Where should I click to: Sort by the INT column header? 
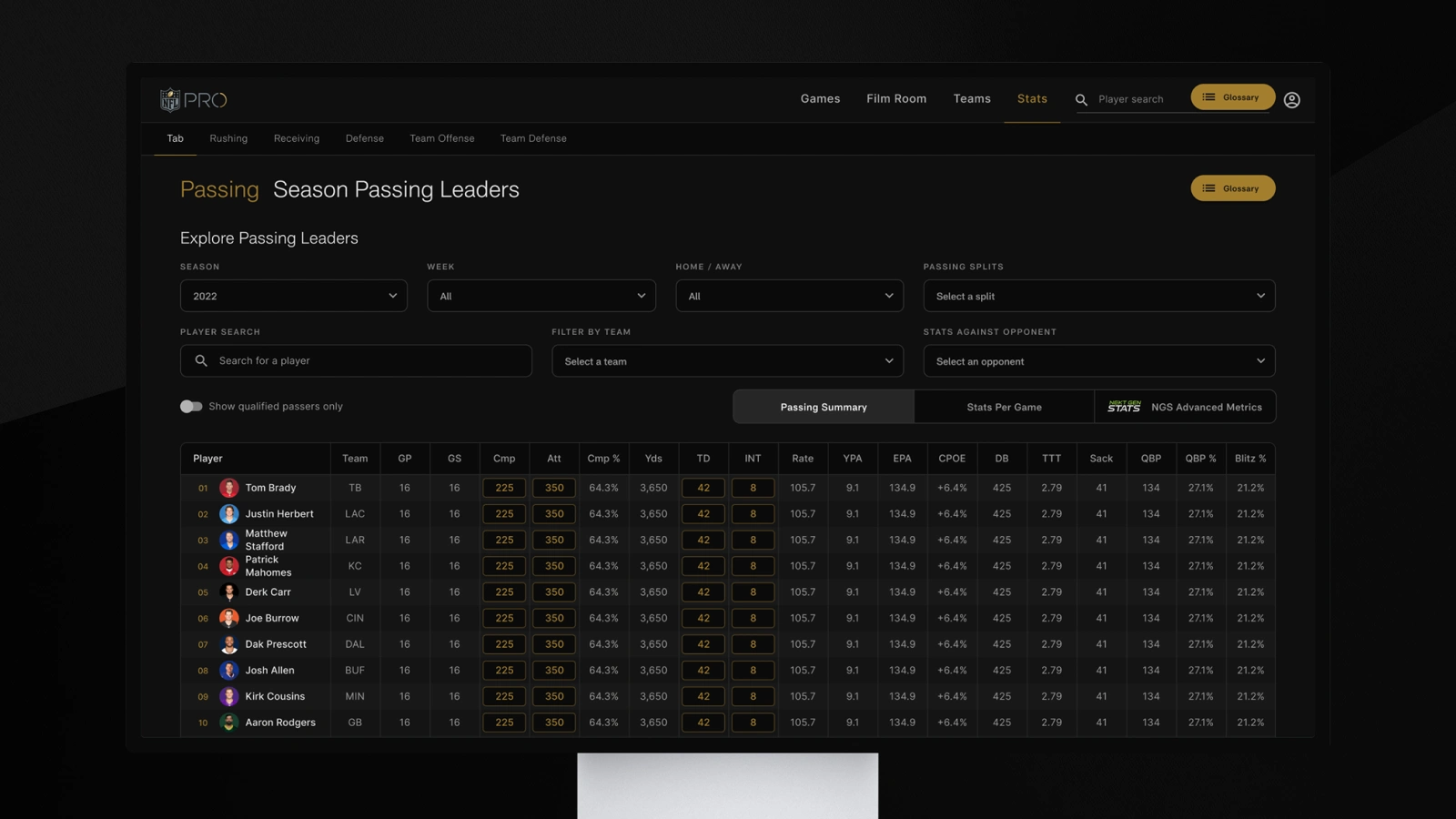(x=753, y=459)
